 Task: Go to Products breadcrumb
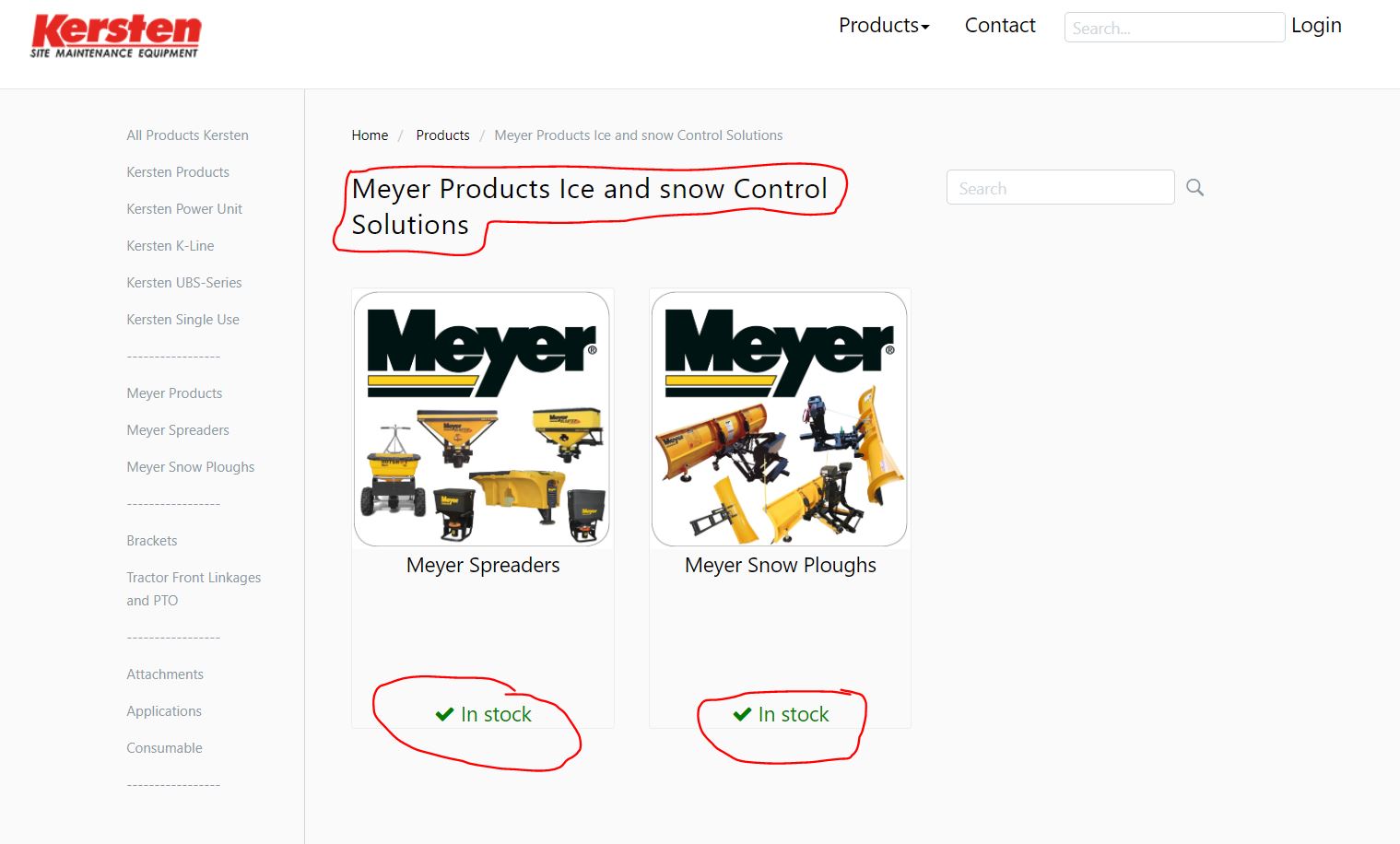coord(442,135)
